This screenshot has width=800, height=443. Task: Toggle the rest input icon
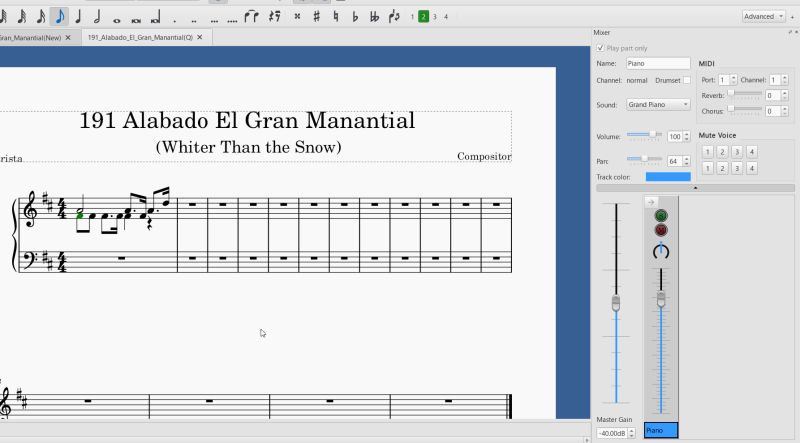pos(274,17)
